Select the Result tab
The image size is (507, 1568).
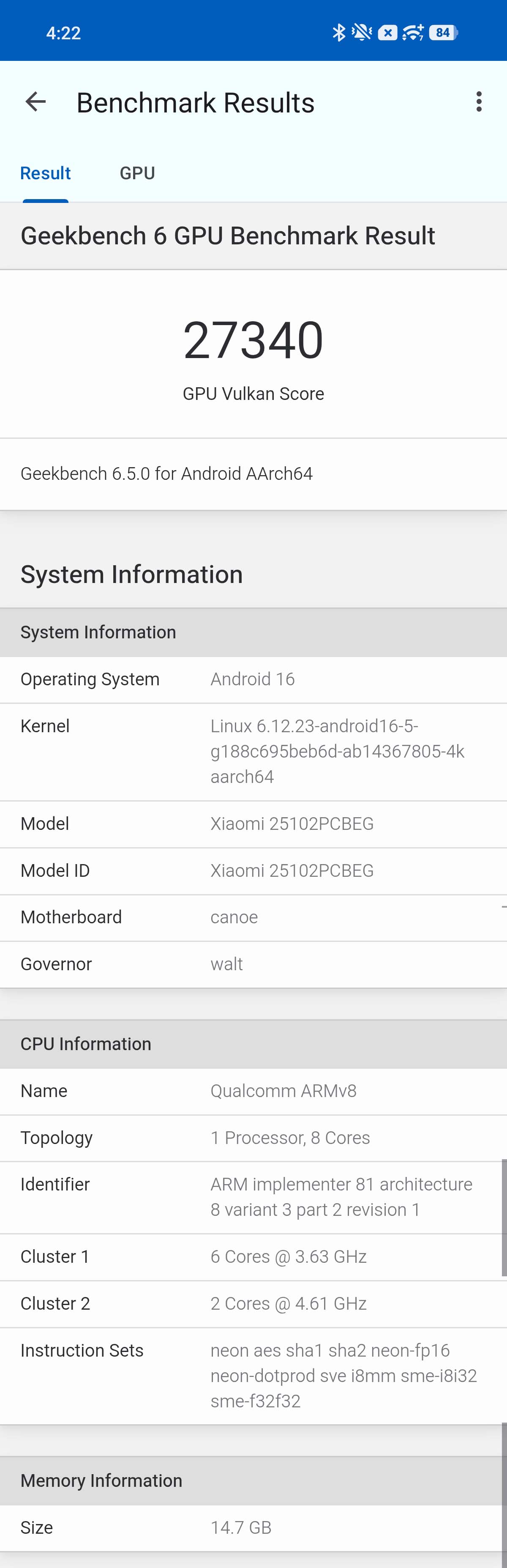46,173
